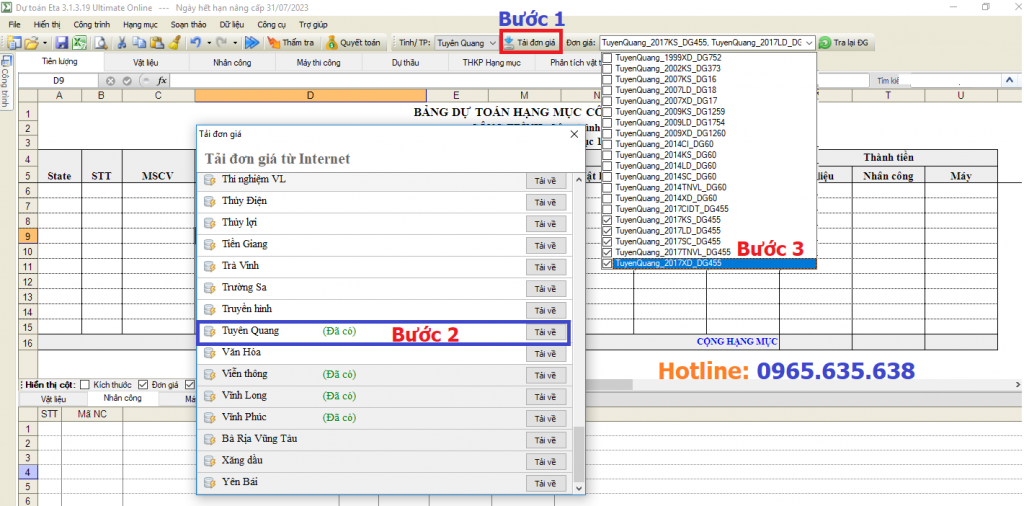
Task: Click the Cut scissors icon
Action: pyautogui.click(x=121, y=43)
